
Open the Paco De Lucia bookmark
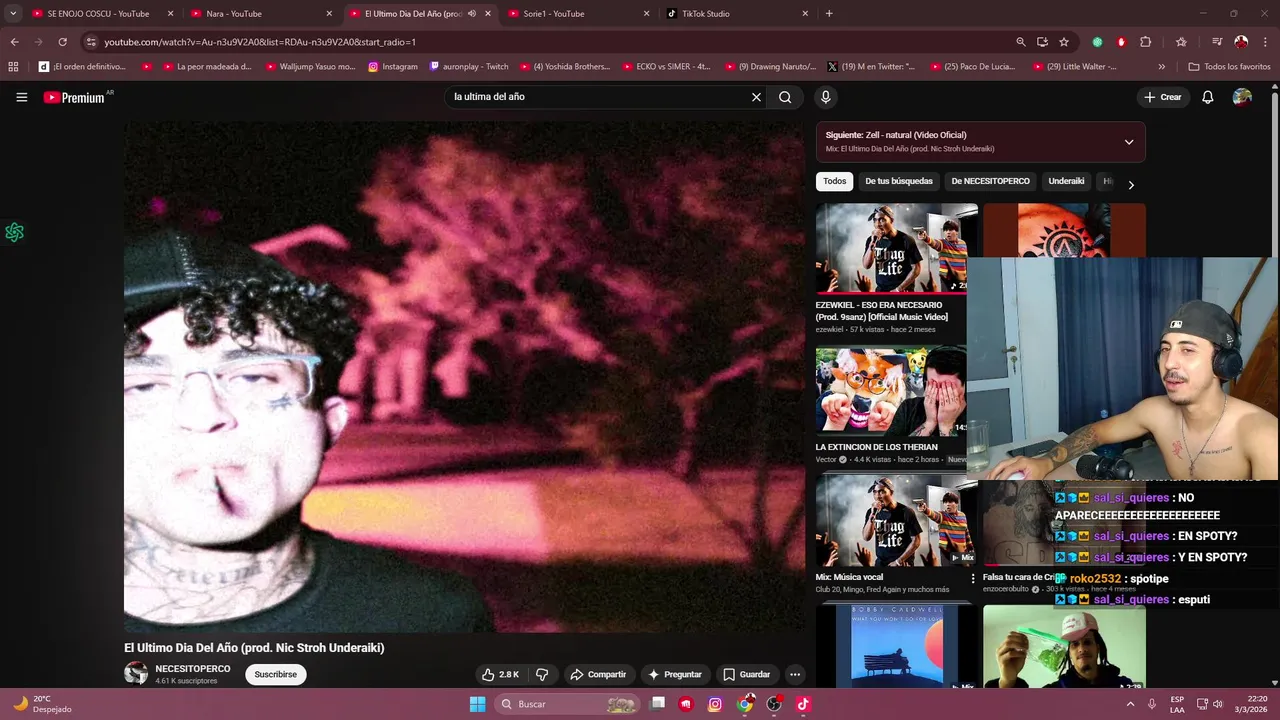point(972,67)
